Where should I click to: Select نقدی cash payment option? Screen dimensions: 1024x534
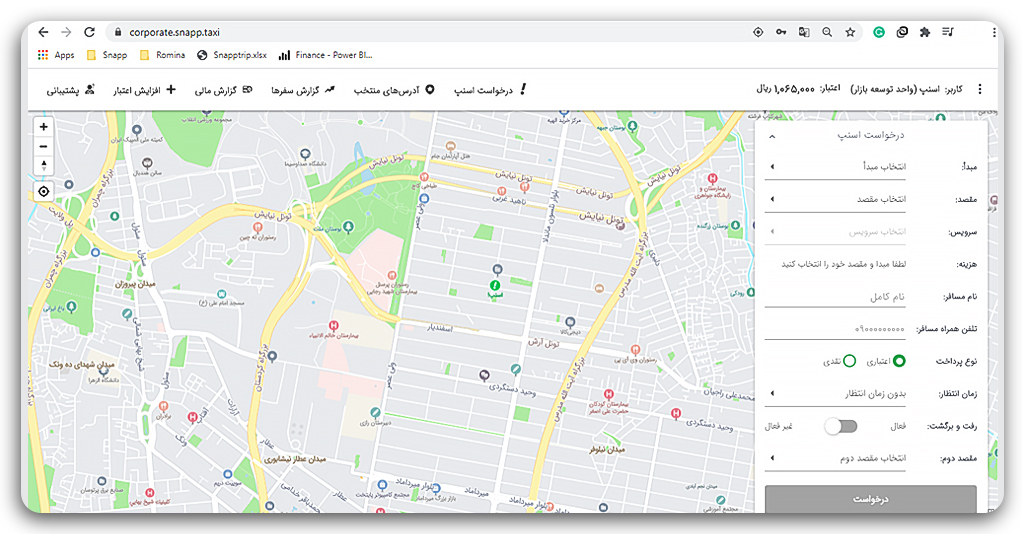(x=848, y=361)
